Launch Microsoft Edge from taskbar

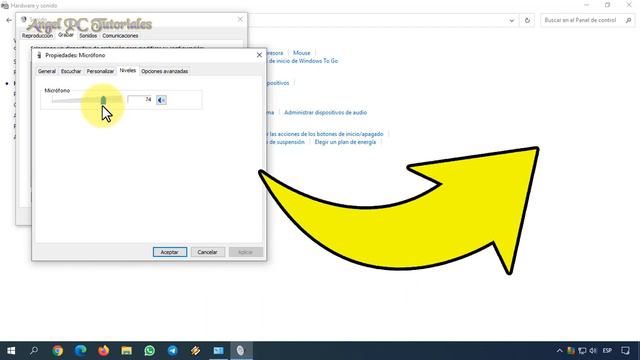(x=80, y=351)
